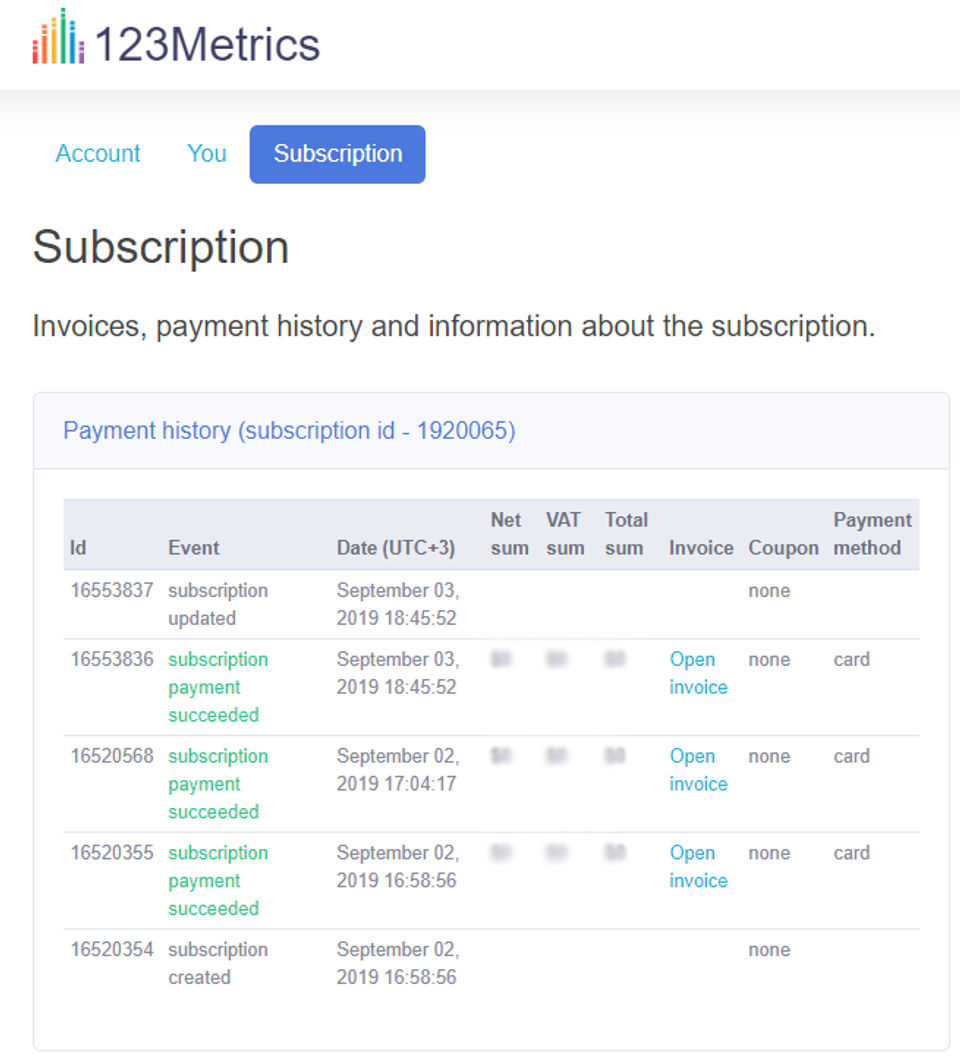Viewport: 960px width, 1061px height.
Task: Click date of row 16553837
Action: coord(398,604)
